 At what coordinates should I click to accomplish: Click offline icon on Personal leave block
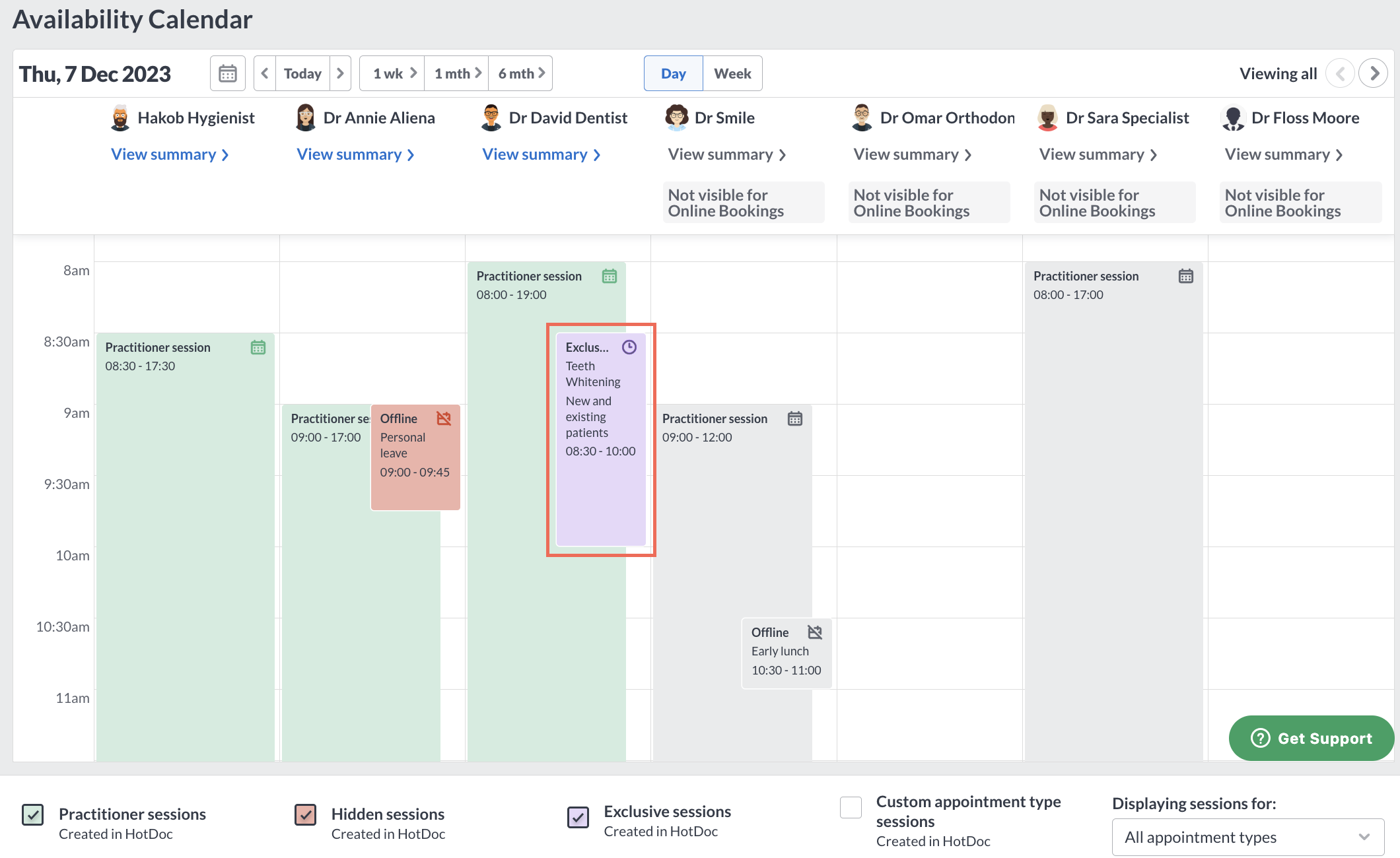[444, 418]
